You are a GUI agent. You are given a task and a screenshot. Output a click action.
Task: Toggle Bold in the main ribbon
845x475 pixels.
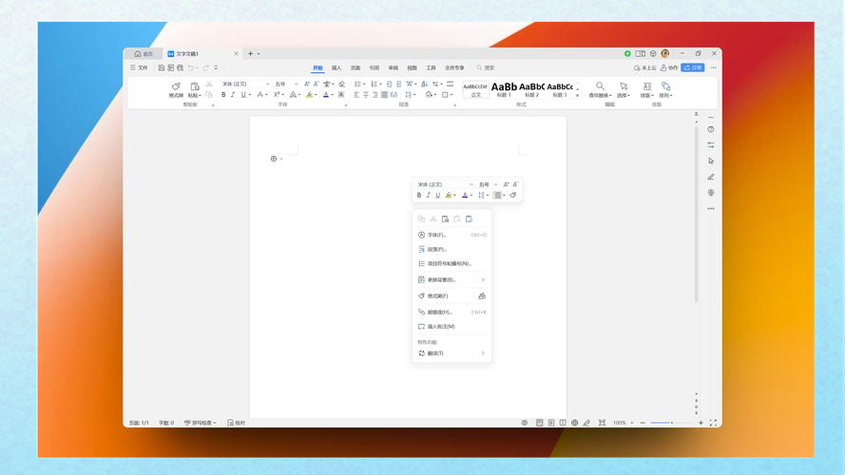pyautogui.click(x=224, y=95)
